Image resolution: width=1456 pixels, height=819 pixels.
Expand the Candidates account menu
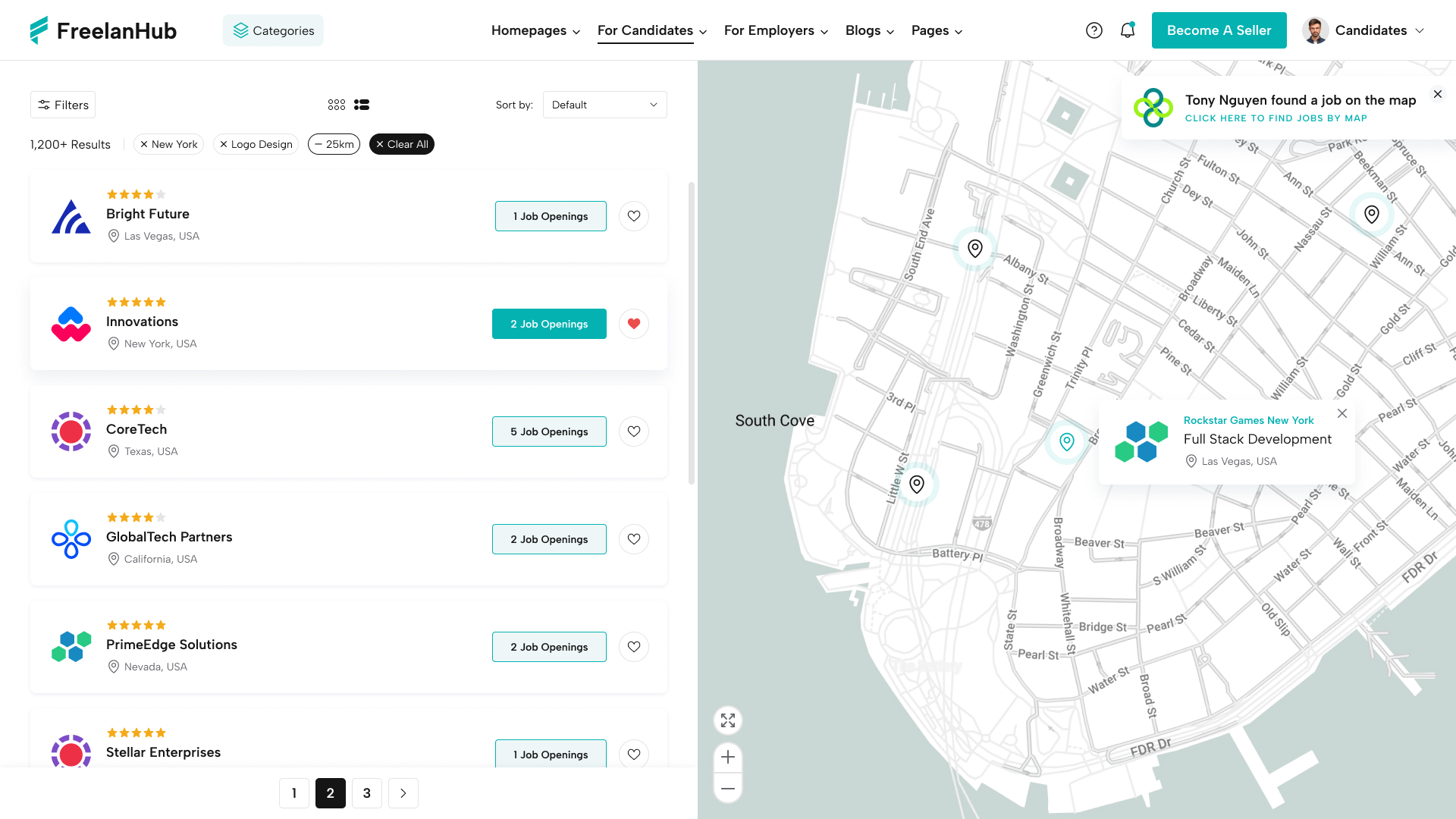click(1373, 30)
